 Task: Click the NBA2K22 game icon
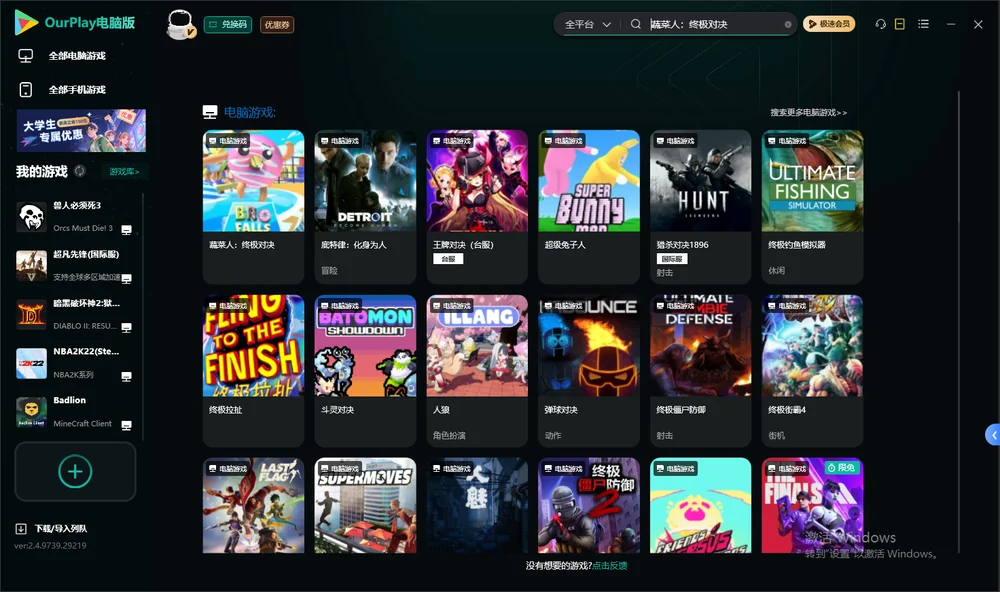[x=31, y=363]
